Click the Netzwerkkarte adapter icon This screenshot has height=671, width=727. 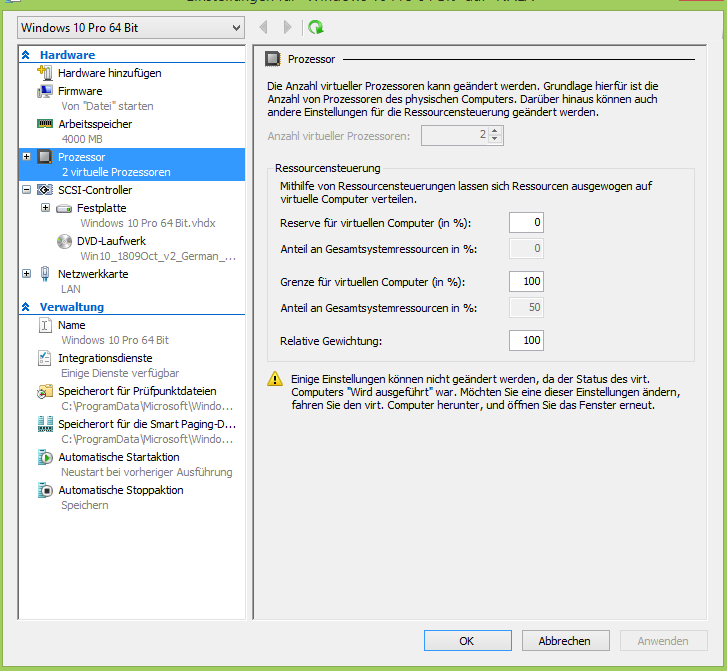(45, 274)
